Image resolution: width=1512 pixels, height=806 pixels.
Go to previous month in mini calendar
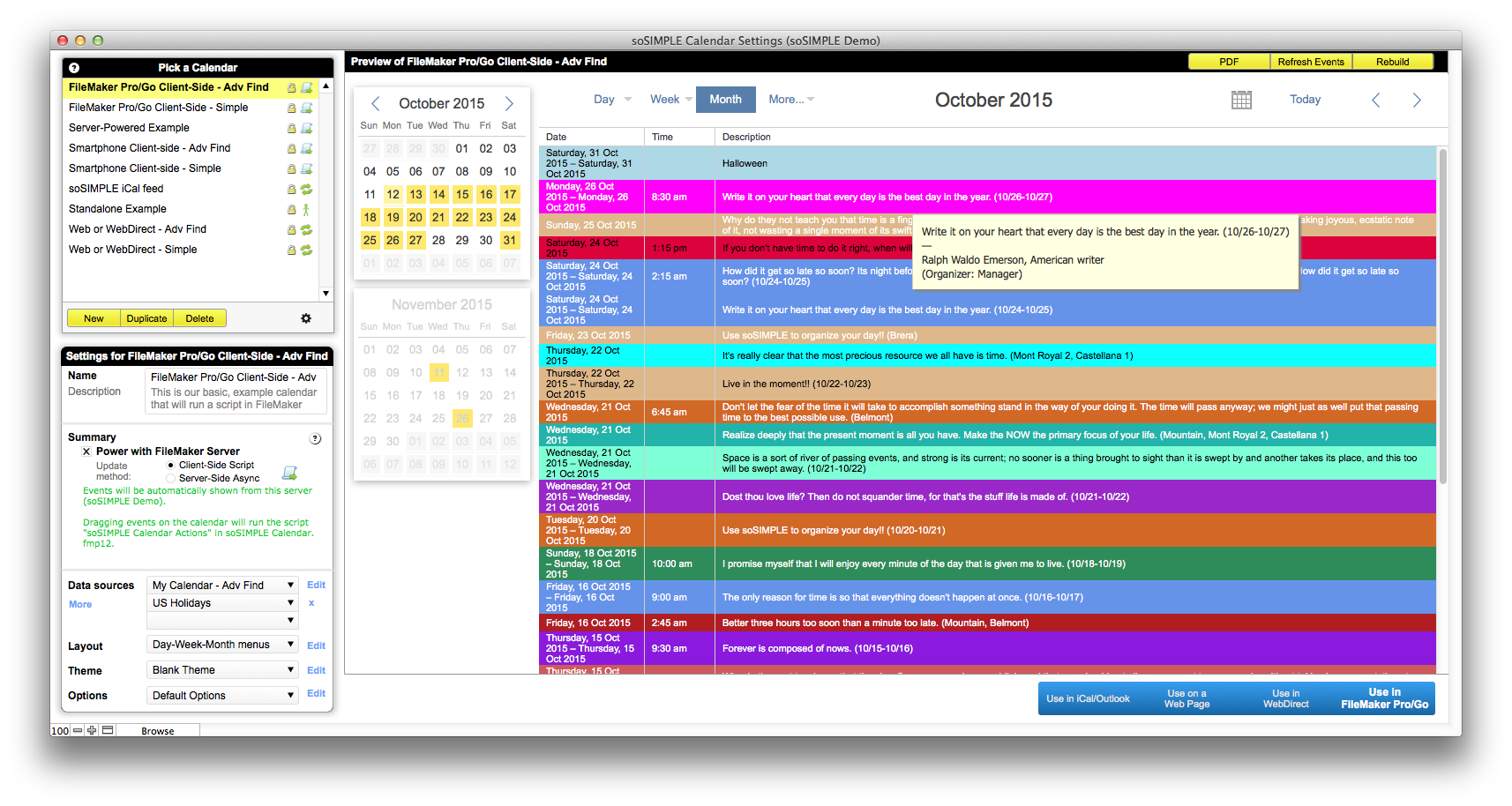coord(375,103)
